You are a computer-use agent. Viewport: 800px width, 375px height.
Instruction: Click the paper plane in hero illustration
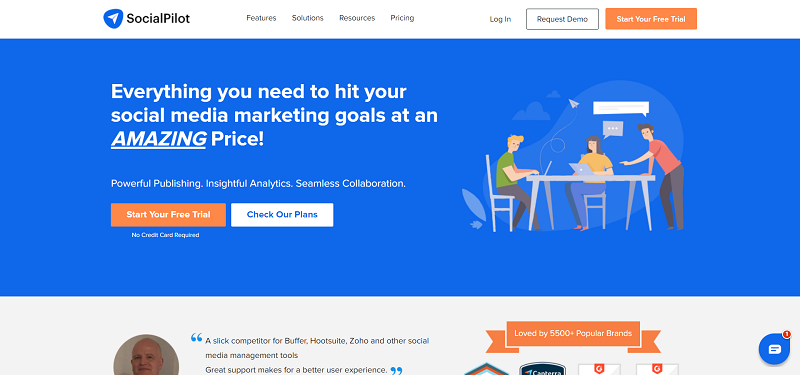click(574, 104)
